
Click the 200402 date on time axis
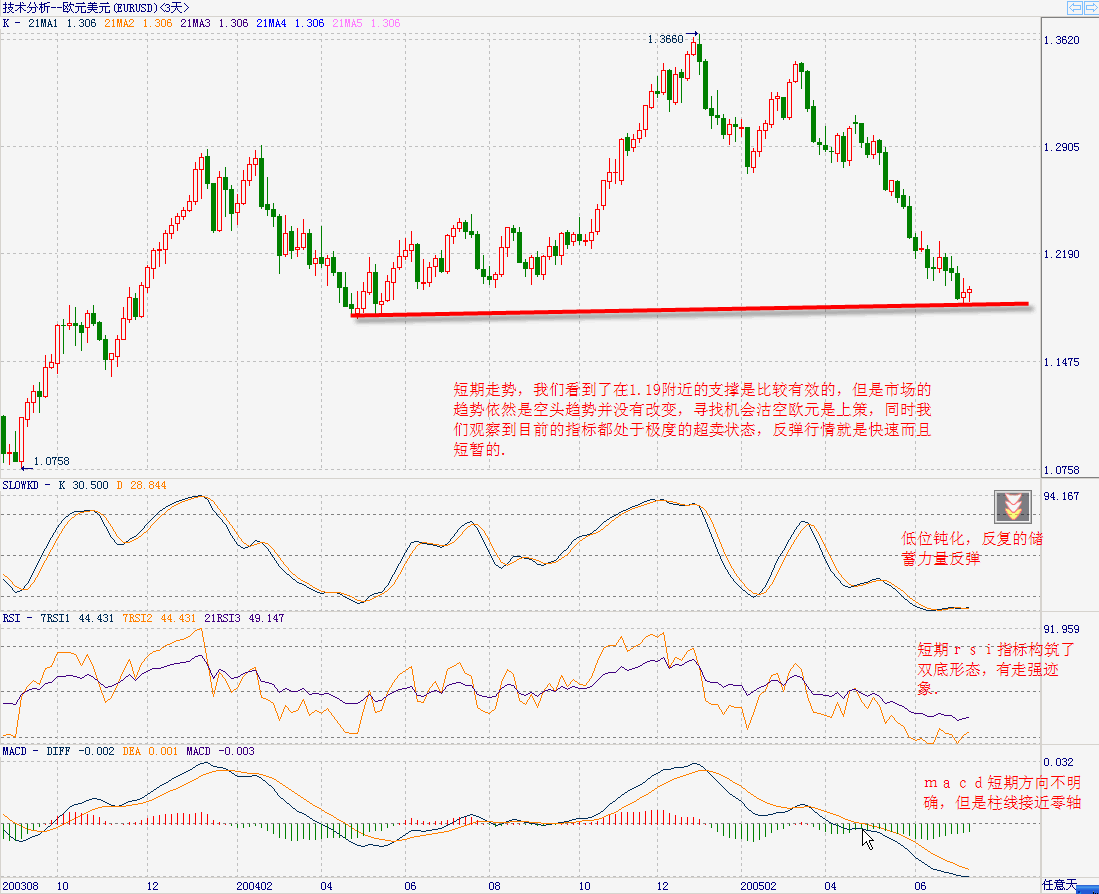click(x=254, y=886)
